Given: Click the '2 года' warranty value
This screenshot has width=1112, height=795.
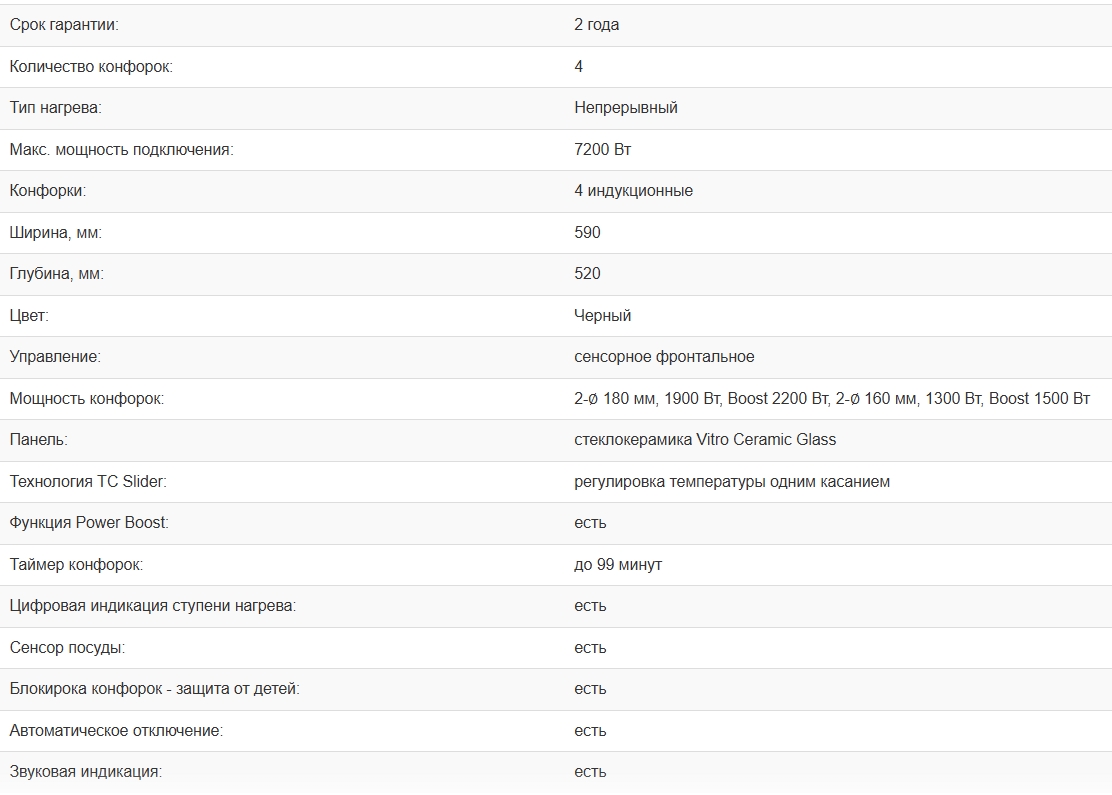Looking at the screenshot, I should click(x=596, y=25).
